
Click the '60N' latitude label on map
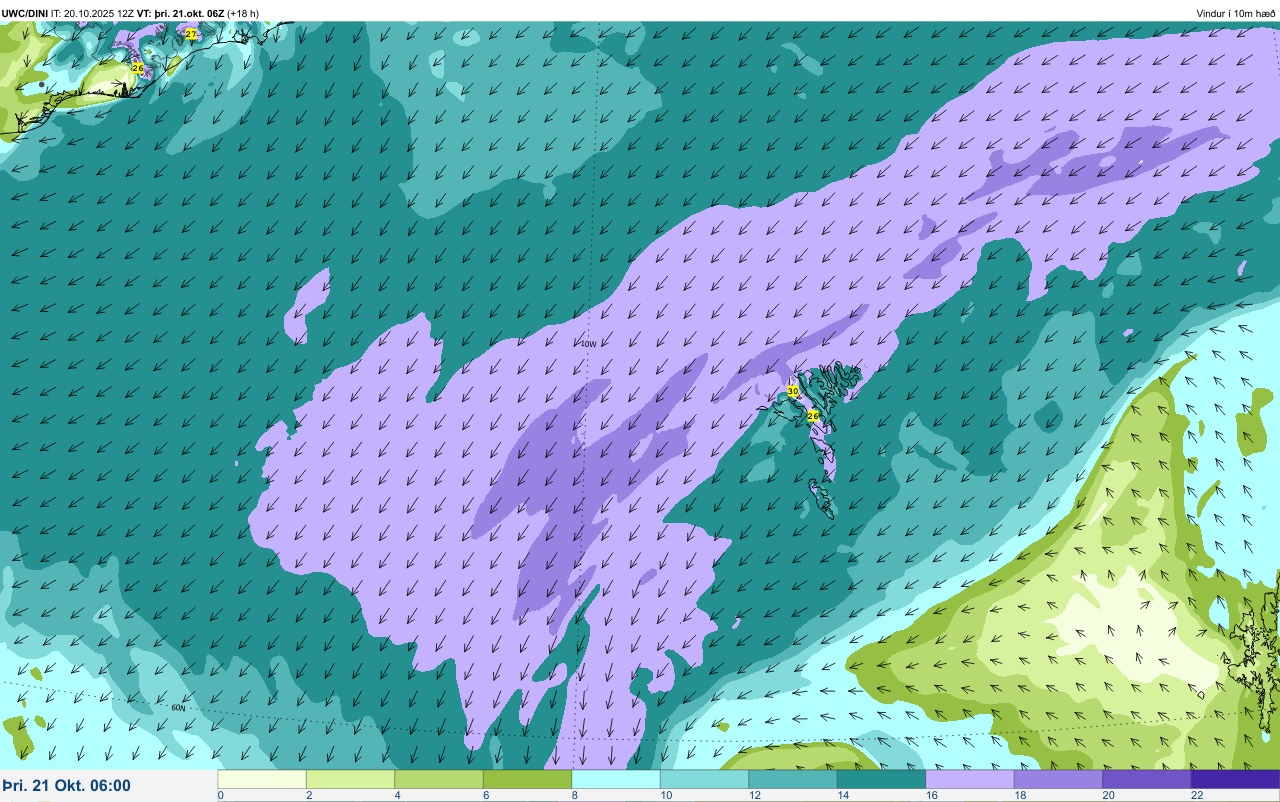pyautogui.click(x=178, y=707)
